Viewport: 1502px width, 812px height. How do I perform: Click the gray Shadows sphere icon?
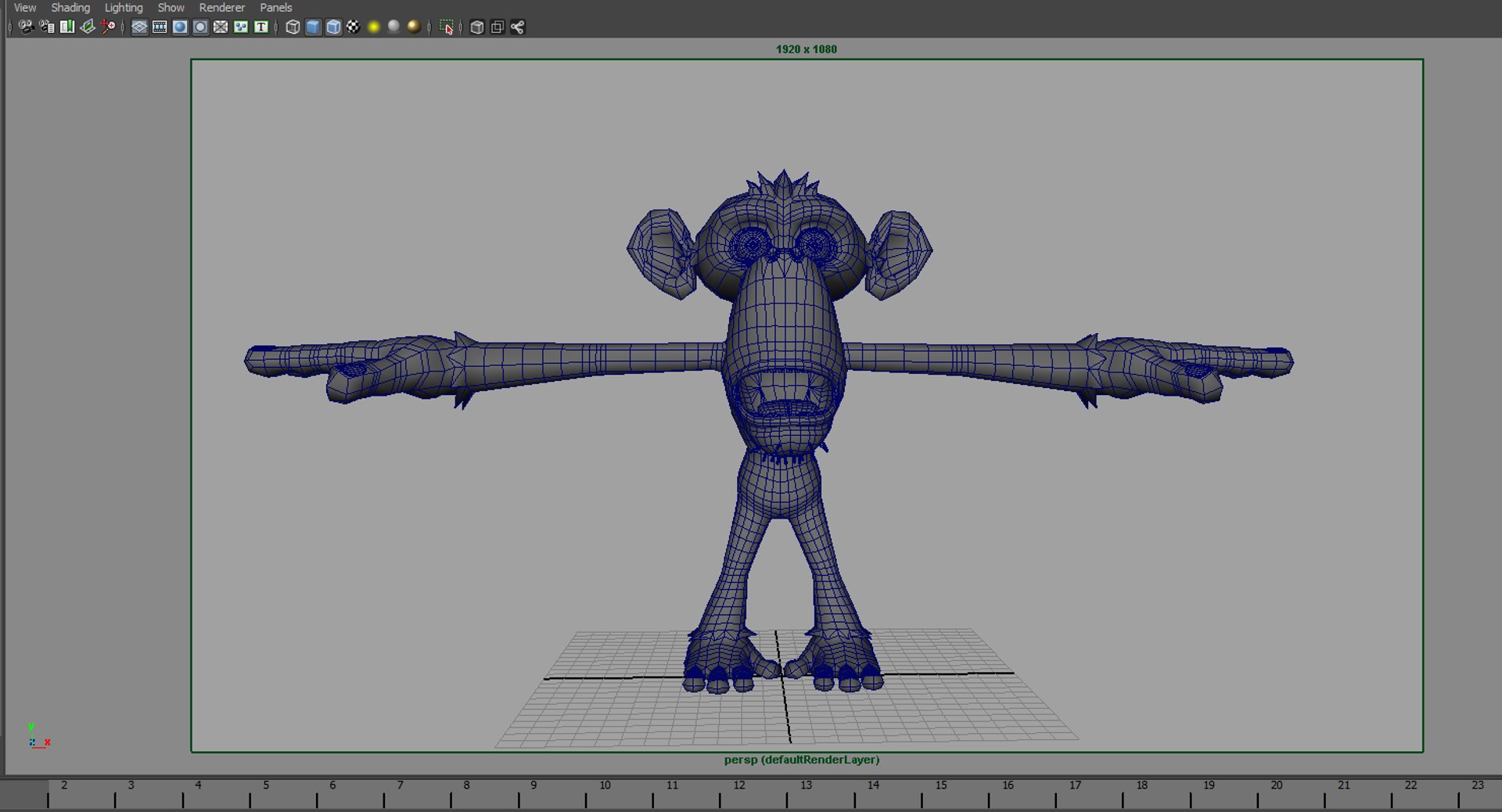[x=394, y=27]
